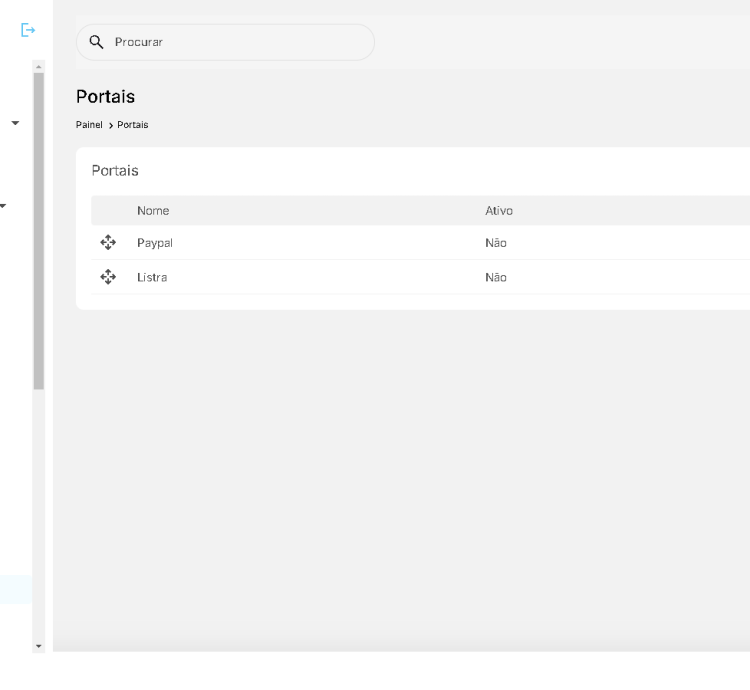This screenshot has height=690, width=750.
Task: Click the drag handle icon for Paypal
Action: pos(108,243)
